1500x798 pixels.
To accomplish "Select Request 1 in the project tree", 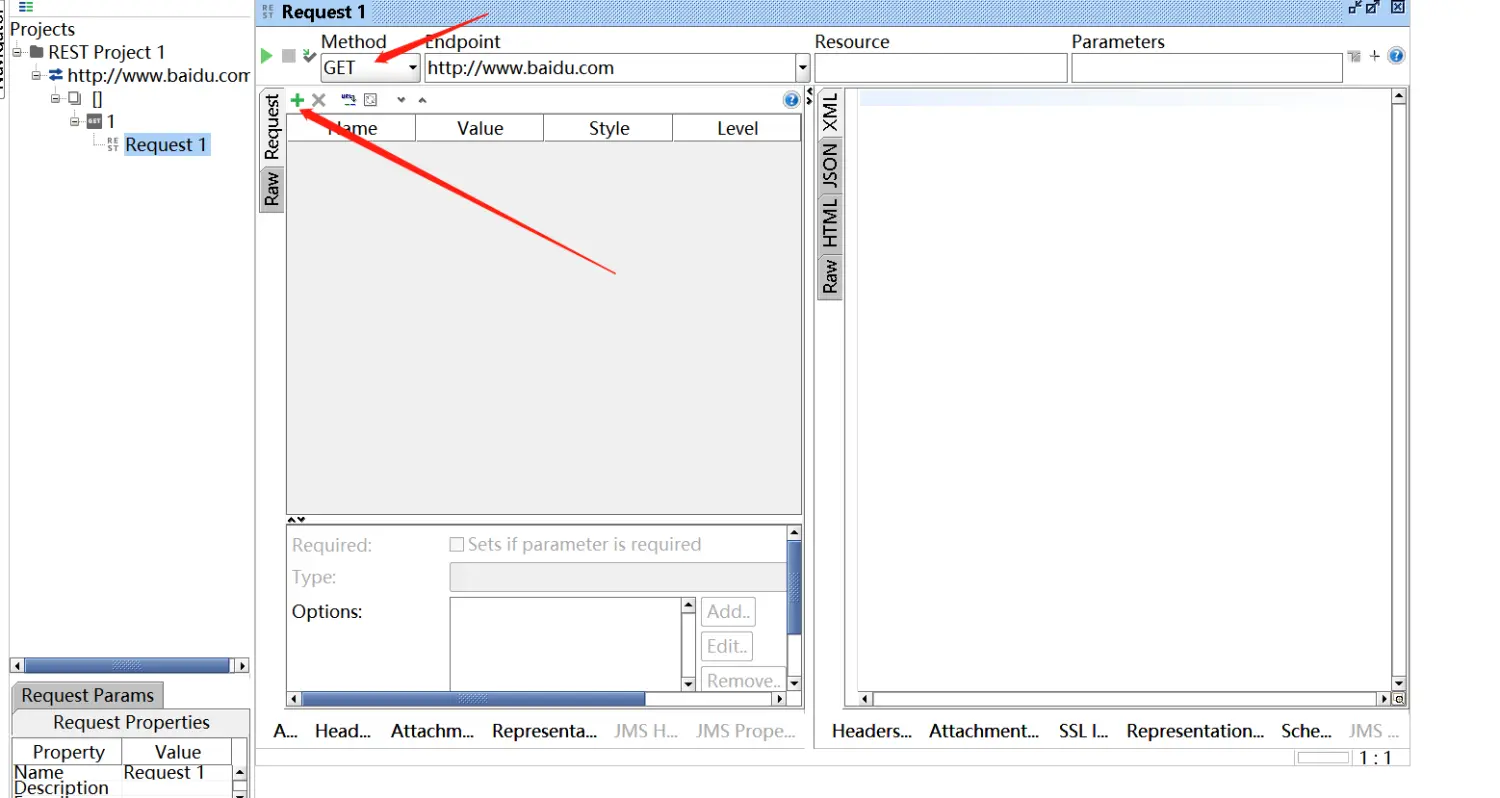I will click(166, 144).
